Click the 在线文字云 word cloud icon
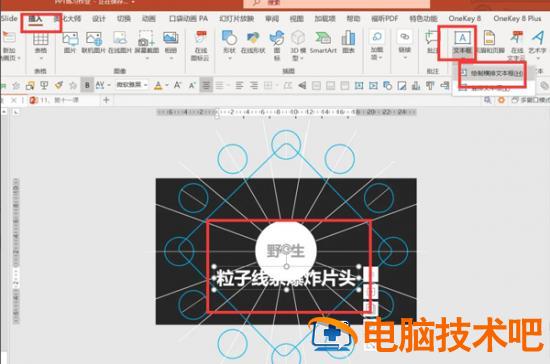 click(x=516, y=38)
